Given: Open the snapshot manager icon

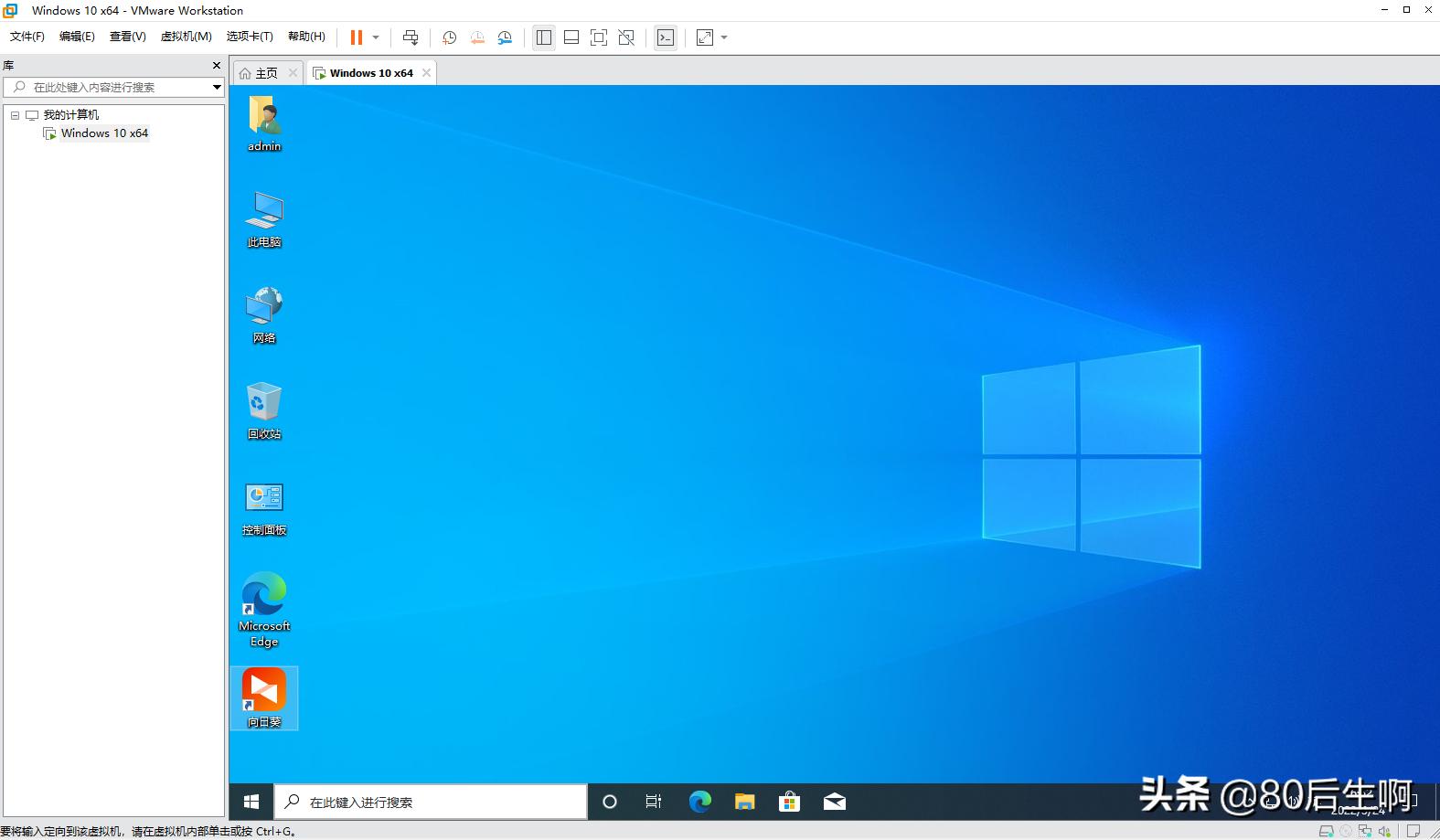Looking at the screenshot, I should click(505, 37).
